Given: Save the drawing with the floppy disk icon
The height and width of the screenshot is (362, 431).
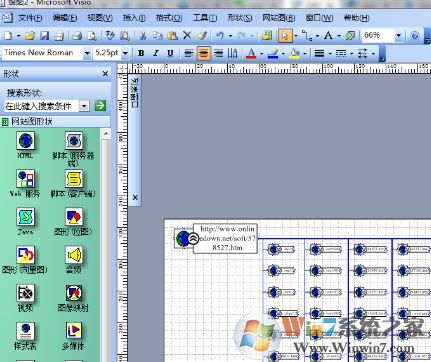Looking at the screenshot, I should pyautogui.click(x=44, y=35).
